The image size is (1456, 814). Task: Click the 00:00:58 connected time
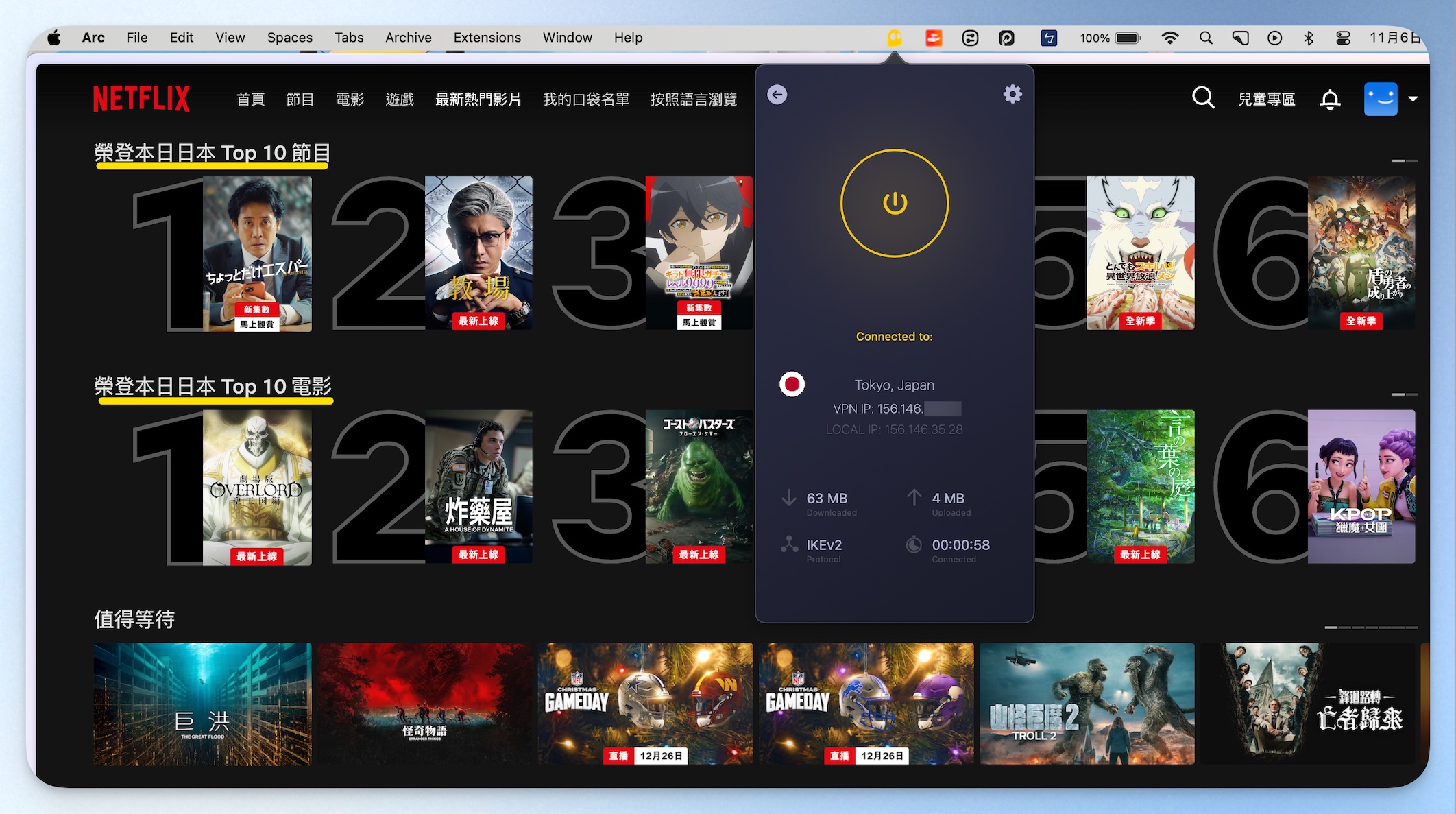point(960,545)
